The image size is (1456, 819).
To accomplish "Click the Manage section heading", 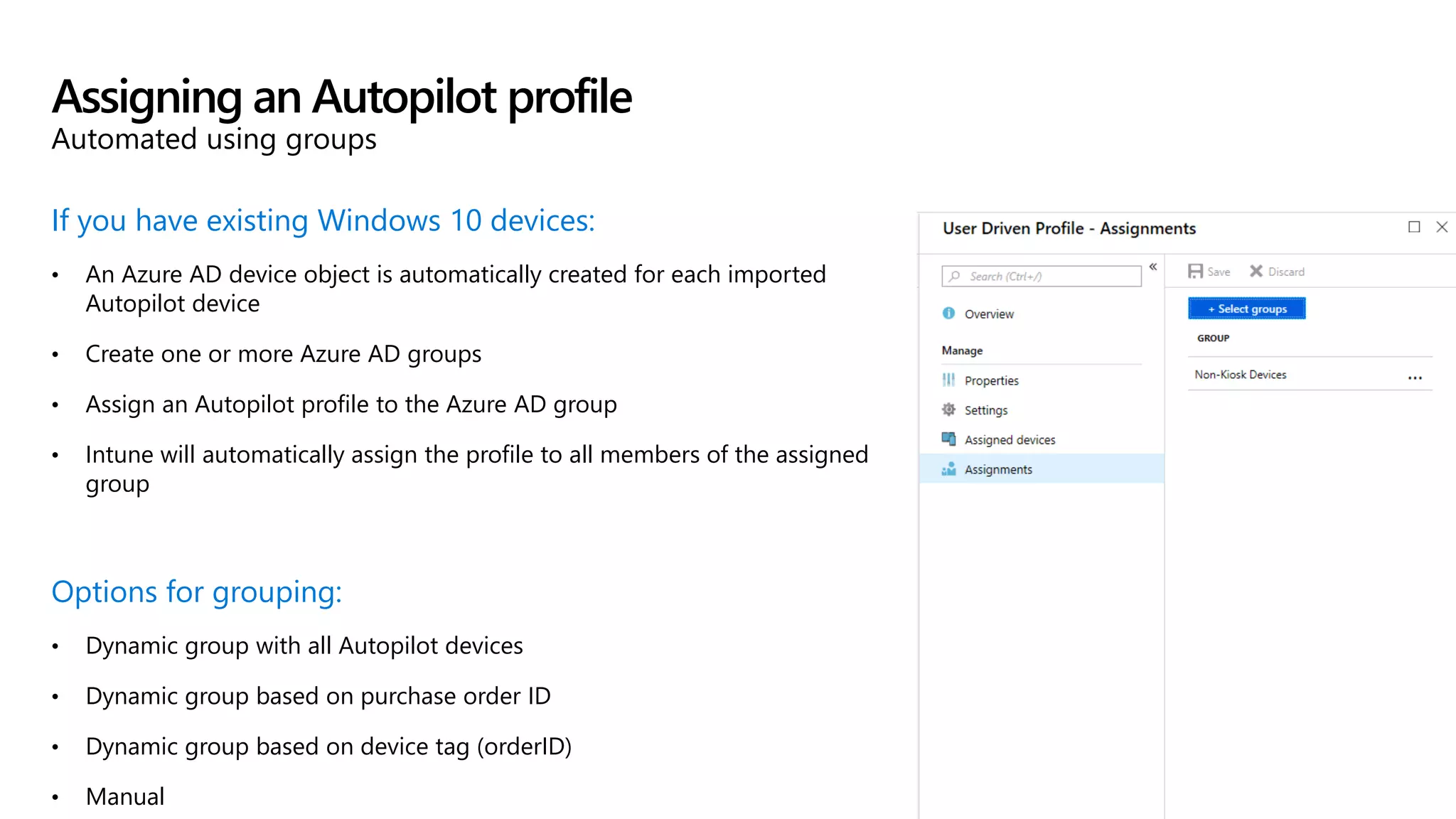I will tap(962, 350).
